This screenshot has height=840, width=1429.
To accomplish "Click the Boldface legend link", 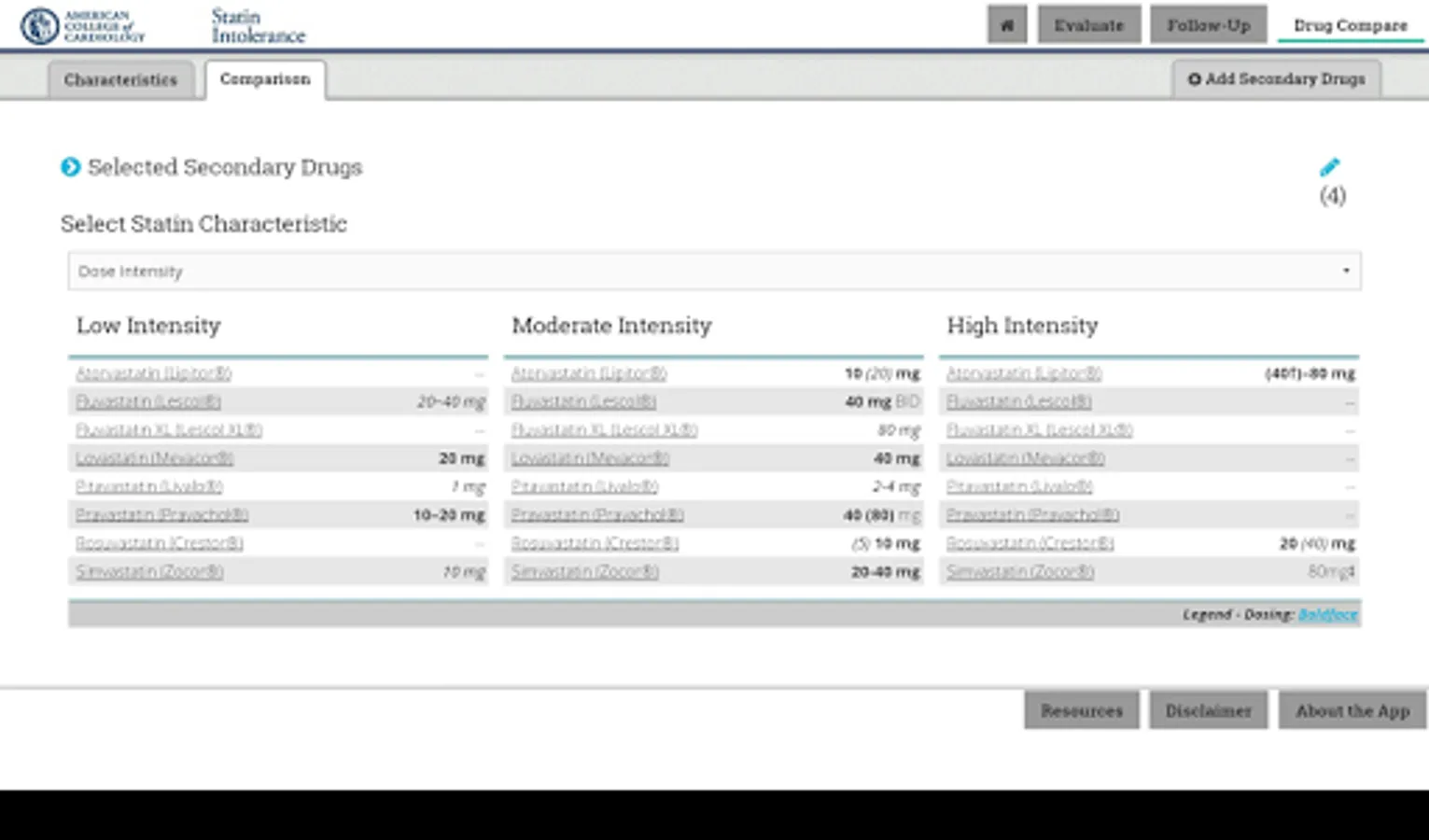I will pos(1327,614).
